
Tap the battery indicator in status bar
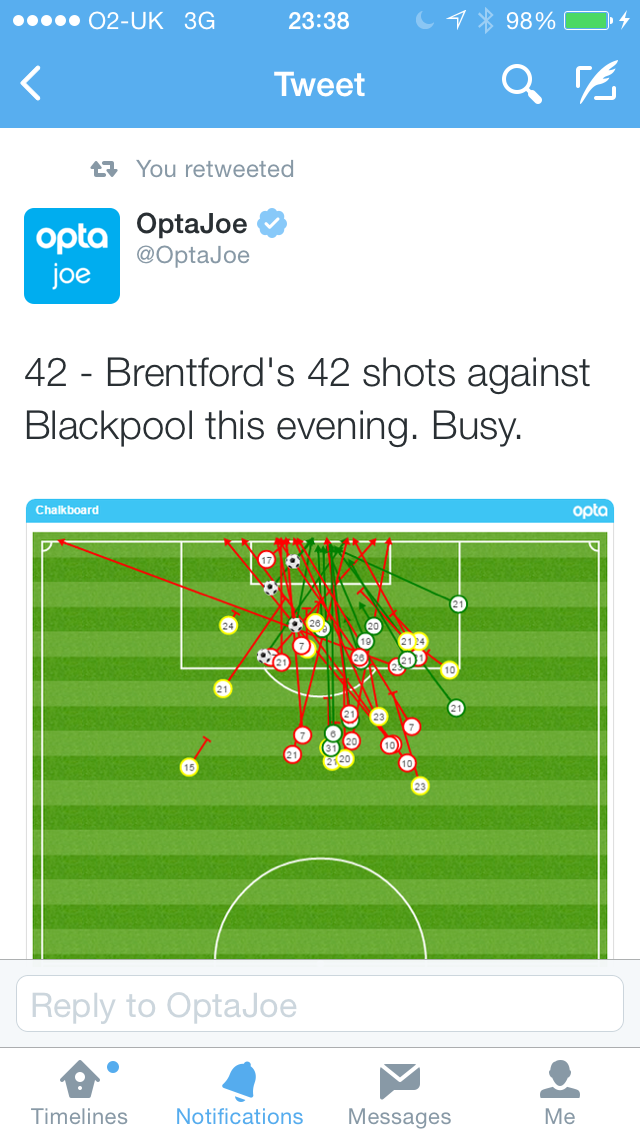[x=588, y=21]
